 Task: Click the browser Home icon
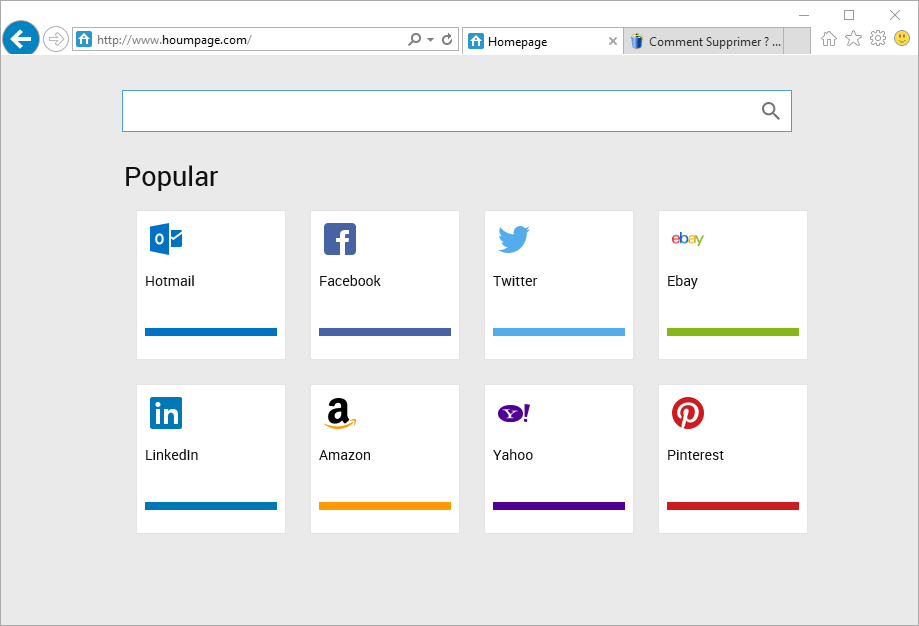click(829, 39)
